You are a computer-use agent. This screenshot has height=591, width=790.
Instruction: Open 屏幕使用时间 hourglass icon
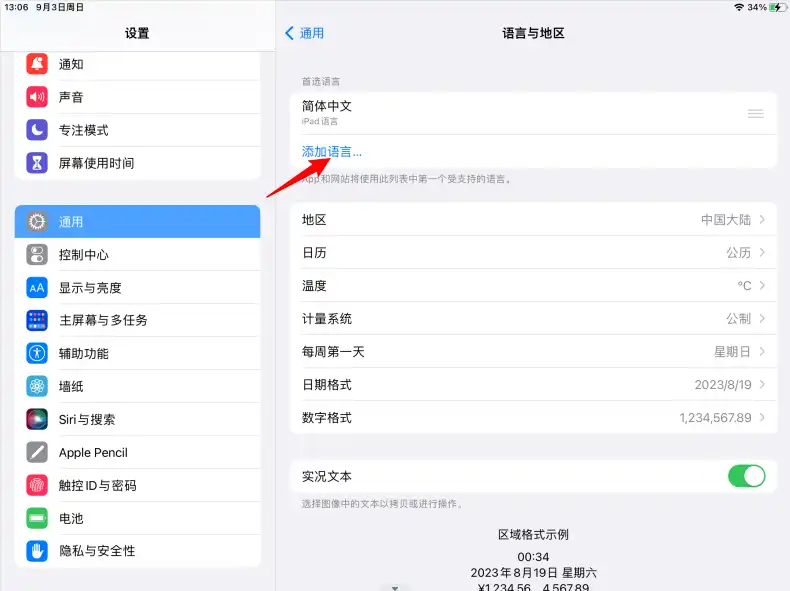point(37,163)
